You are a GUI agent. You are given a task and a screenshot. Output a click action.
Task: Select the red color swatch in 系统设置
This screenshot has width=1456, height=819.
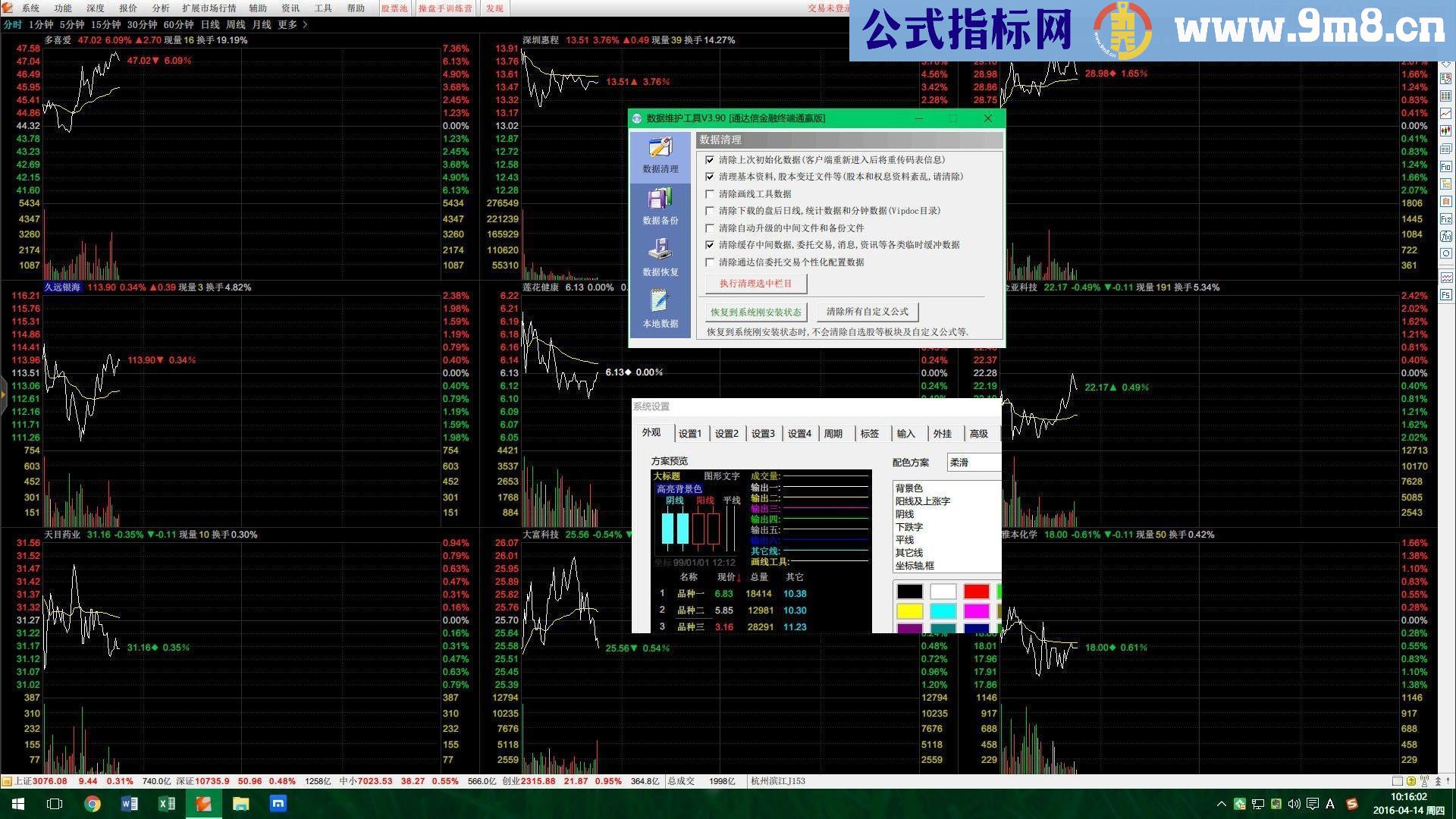pos(977,591)
